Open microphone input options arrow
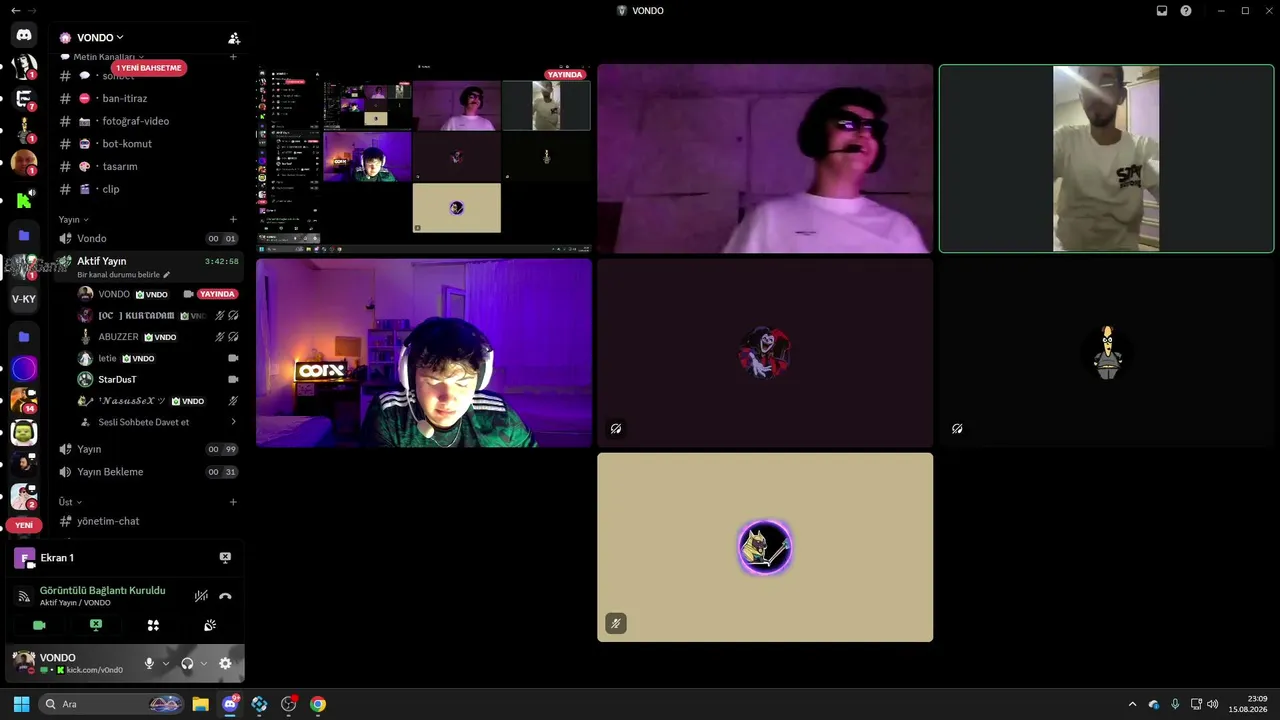This screenshot has width=1280, height=720. pos(166,663)
